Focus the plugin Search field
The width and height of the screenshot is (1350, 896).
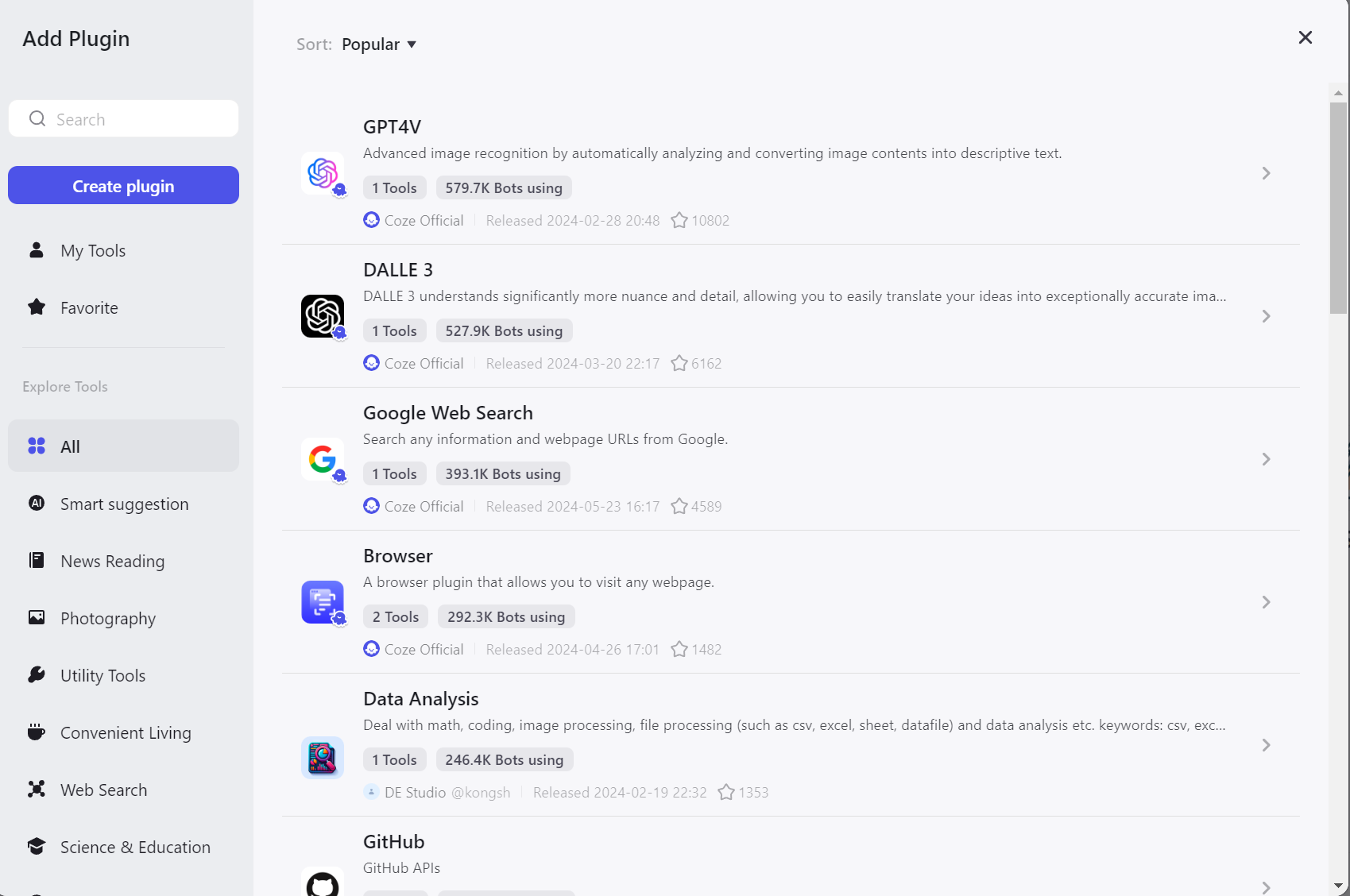123,118
